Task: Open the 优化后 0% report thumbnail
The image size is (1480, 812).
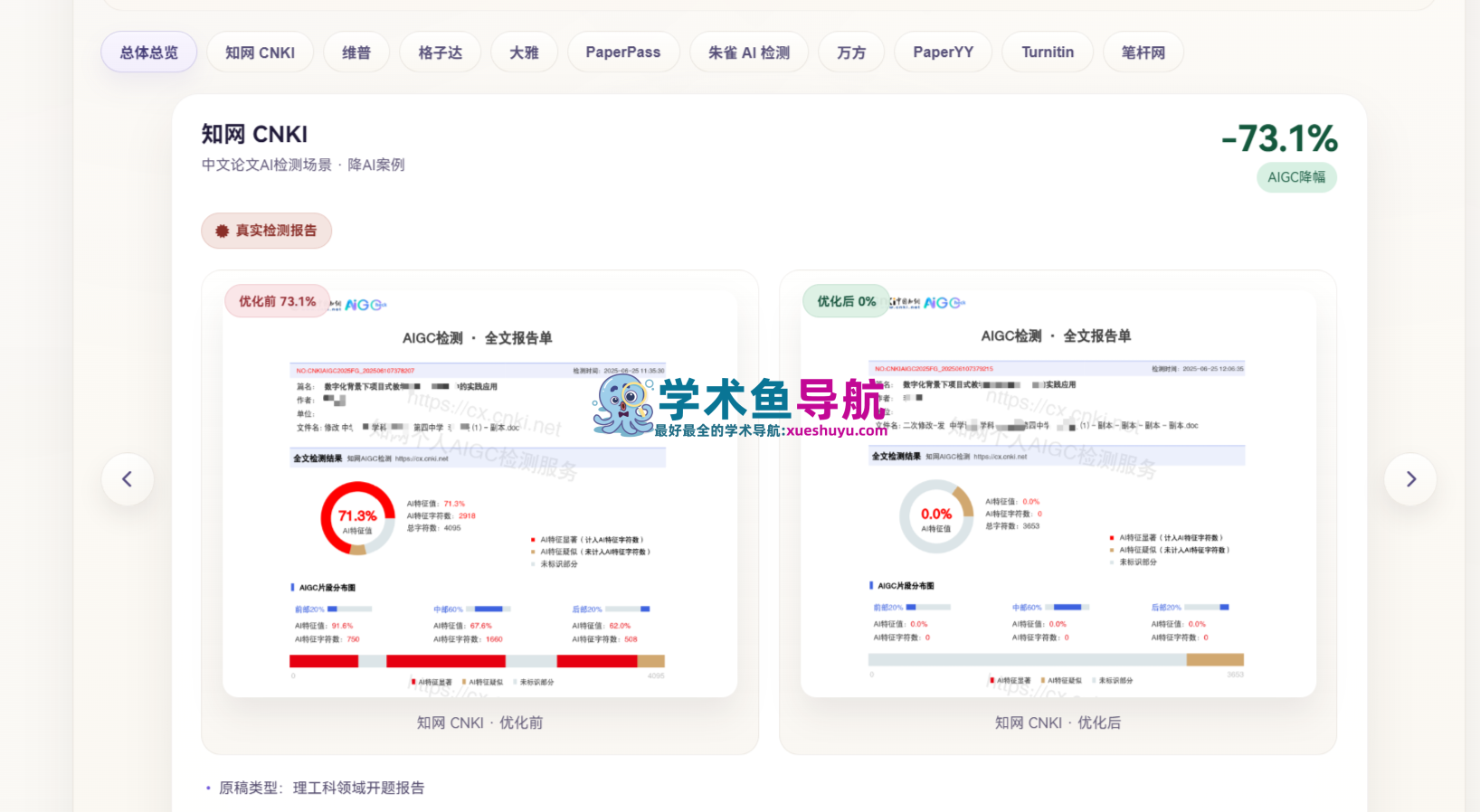Action: click(x=1058, y=493)
